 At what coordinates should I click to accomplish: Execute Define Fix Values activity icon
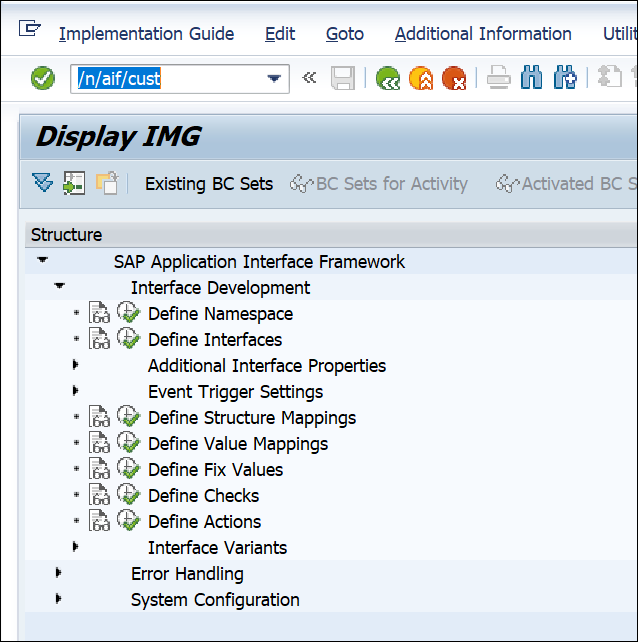click(x=129, y=469)
